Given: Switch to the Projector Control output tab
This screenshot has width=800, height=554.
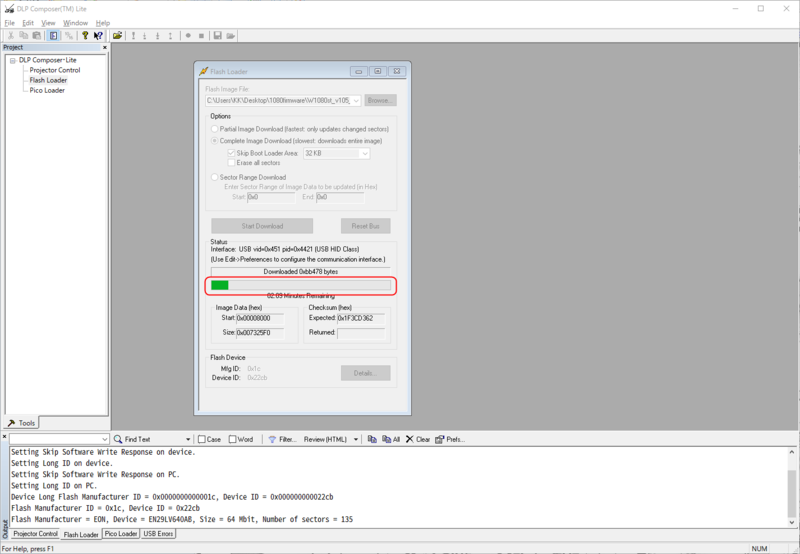Looking at the screenshot, I should 35,534.
